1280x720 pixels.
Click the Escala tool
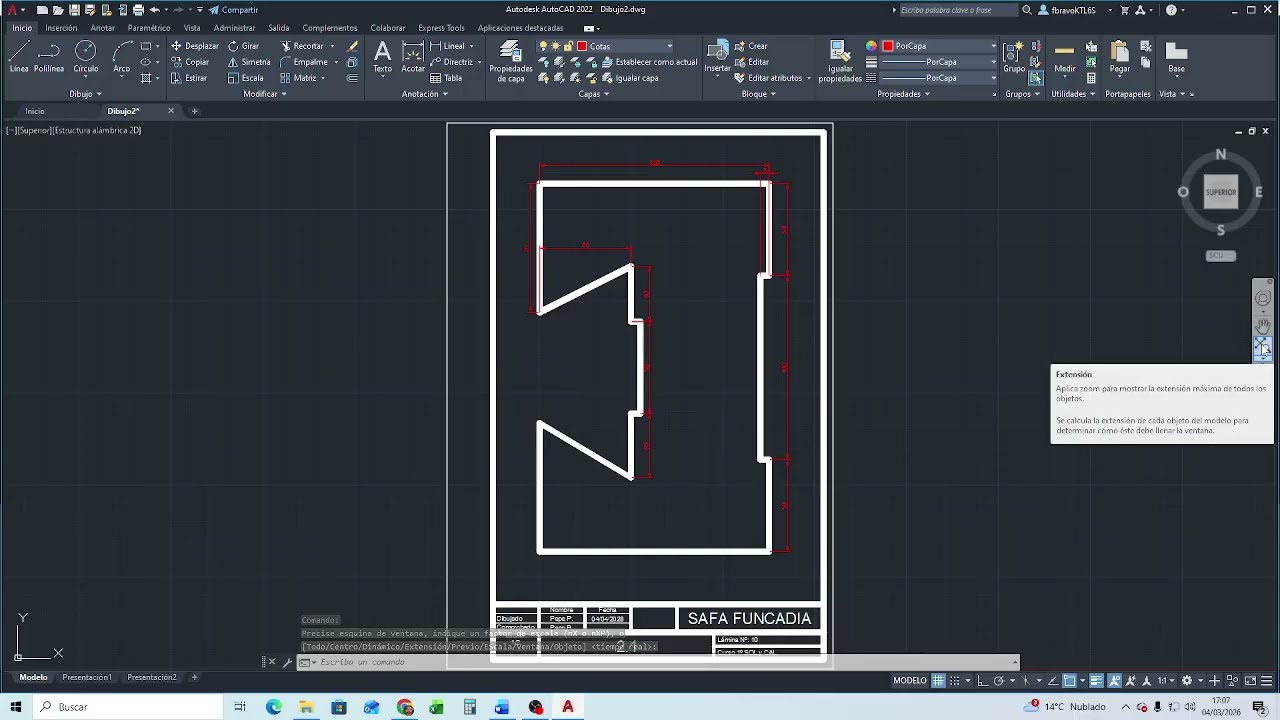(x=245, y=78)
